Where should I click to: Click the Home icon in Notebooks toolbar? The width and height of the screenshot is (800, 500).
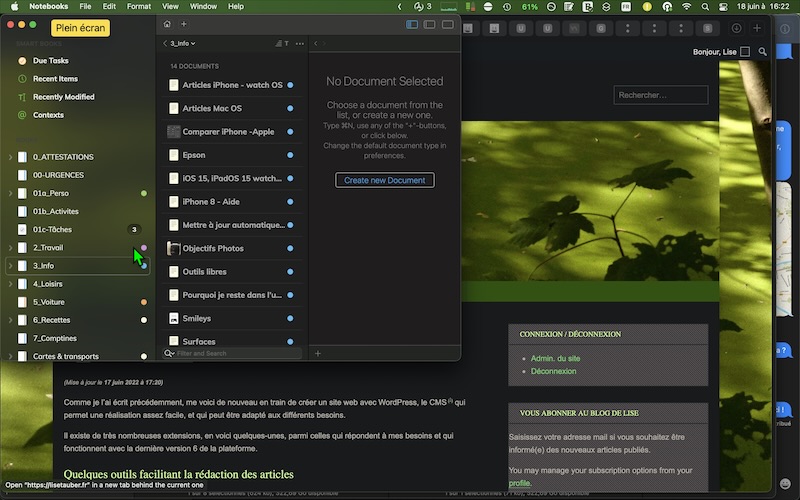point(167,24)
